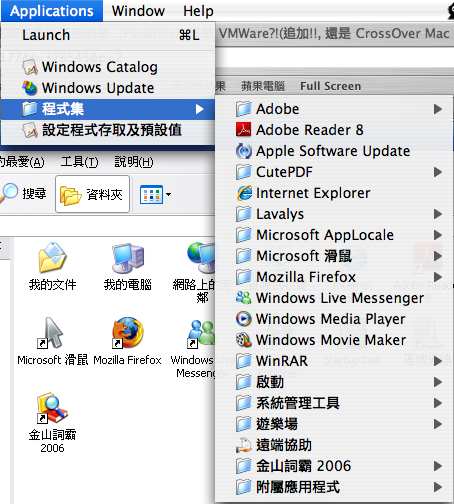Expand 附屬應用程式 submenu arrow
Screen dimensions: 454x504
(438, 487)
